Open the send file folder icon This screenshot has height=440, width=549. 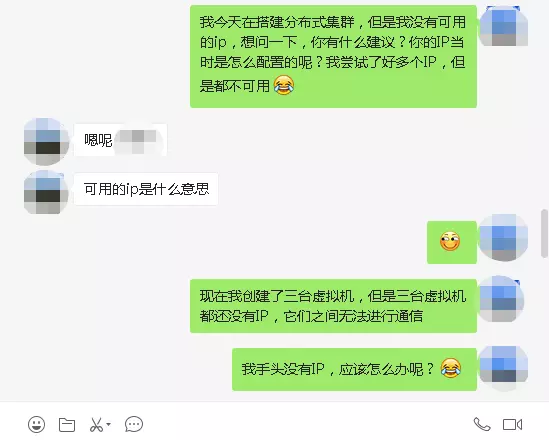tap(67, 425)
